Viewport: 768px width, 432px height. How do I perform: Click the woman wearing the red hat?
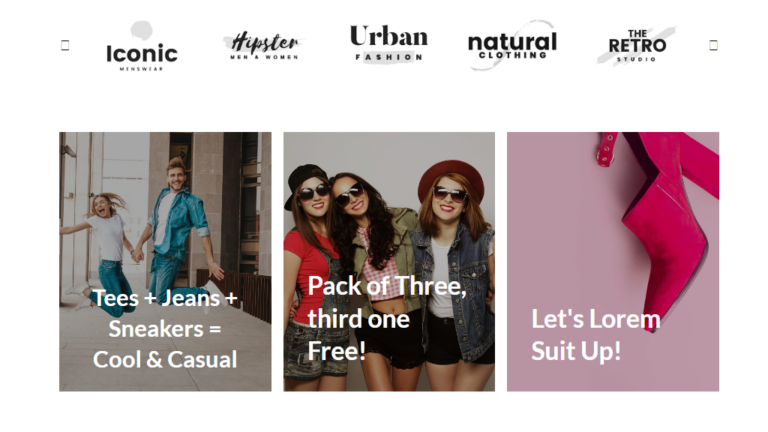[x=452, y=260]
